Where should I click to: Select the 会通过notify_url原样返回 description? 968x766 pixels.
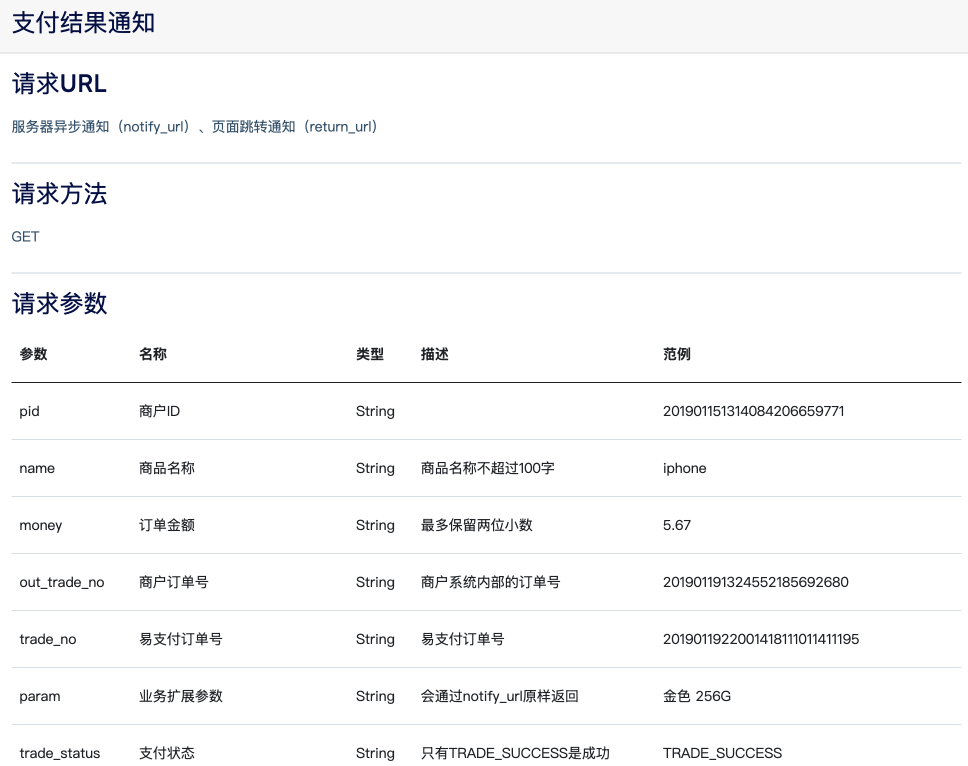pyautogui.click(x=499, y=696)
